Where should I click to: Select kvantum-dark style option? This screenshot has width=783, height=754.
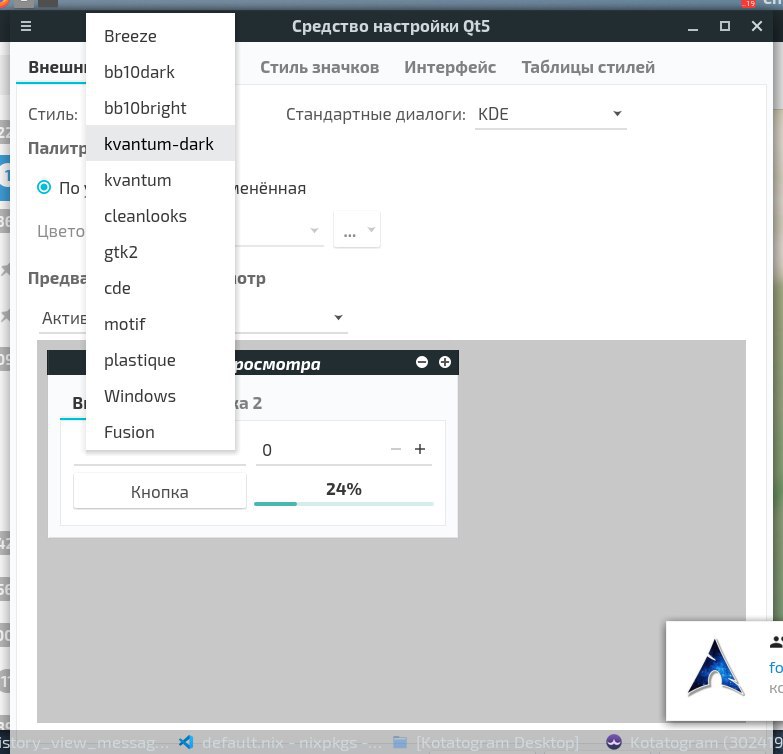[x=160, y=144]
